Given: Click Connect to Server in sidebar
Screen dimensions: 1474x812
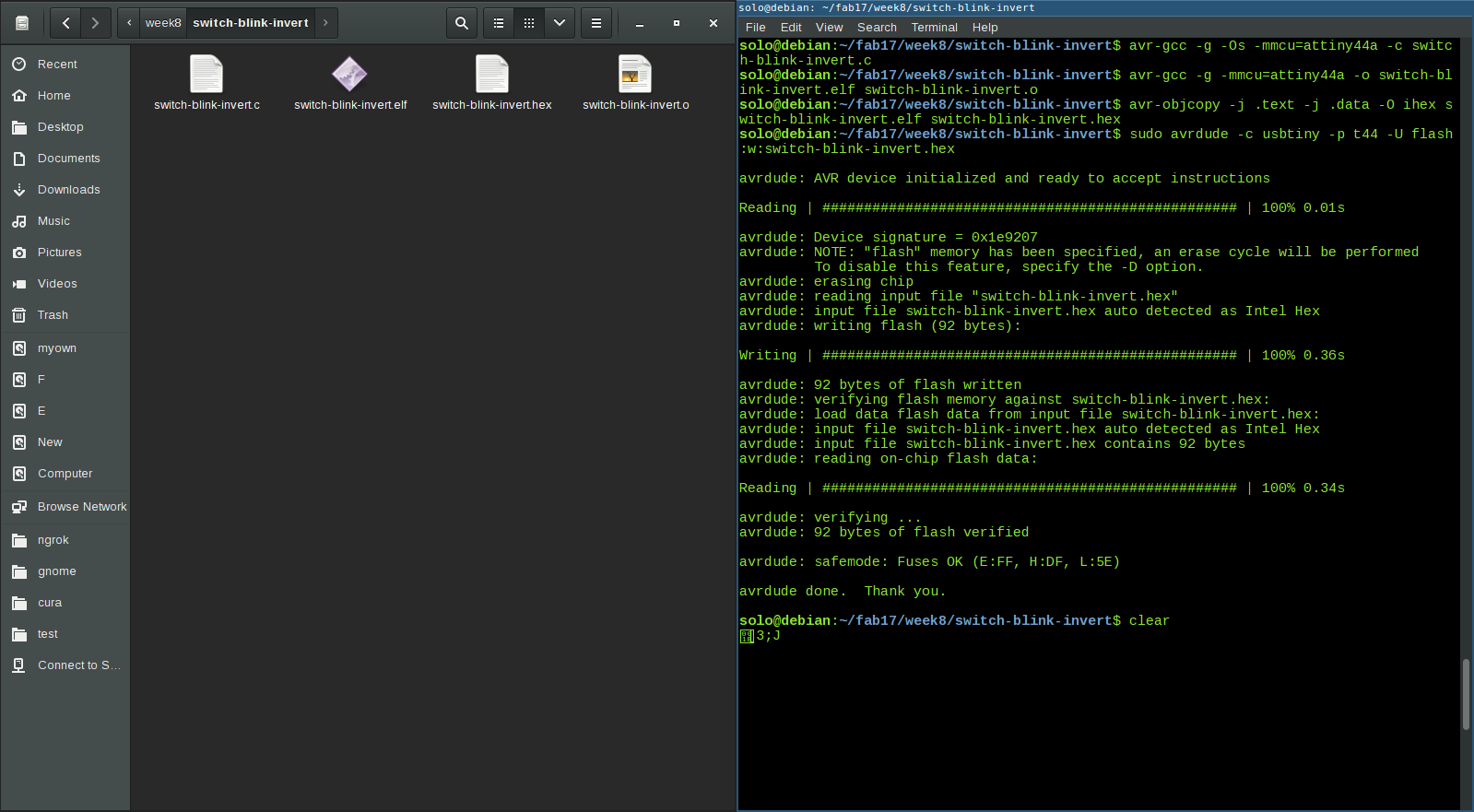Looking at the screenshot, I should (x=65, y=665).
